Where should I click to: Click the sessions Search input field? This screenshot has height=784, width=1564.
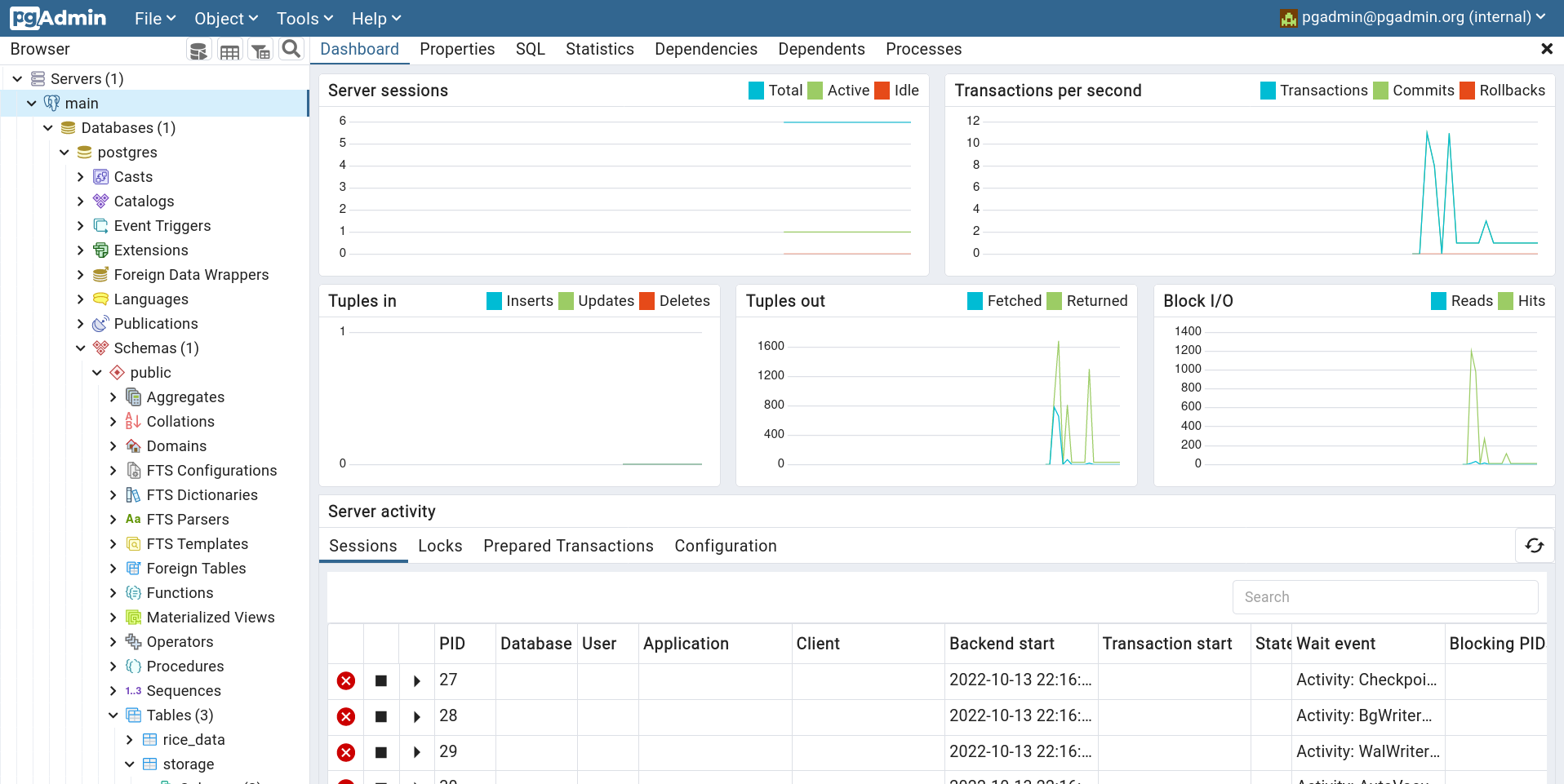(x=1385, y=597)
